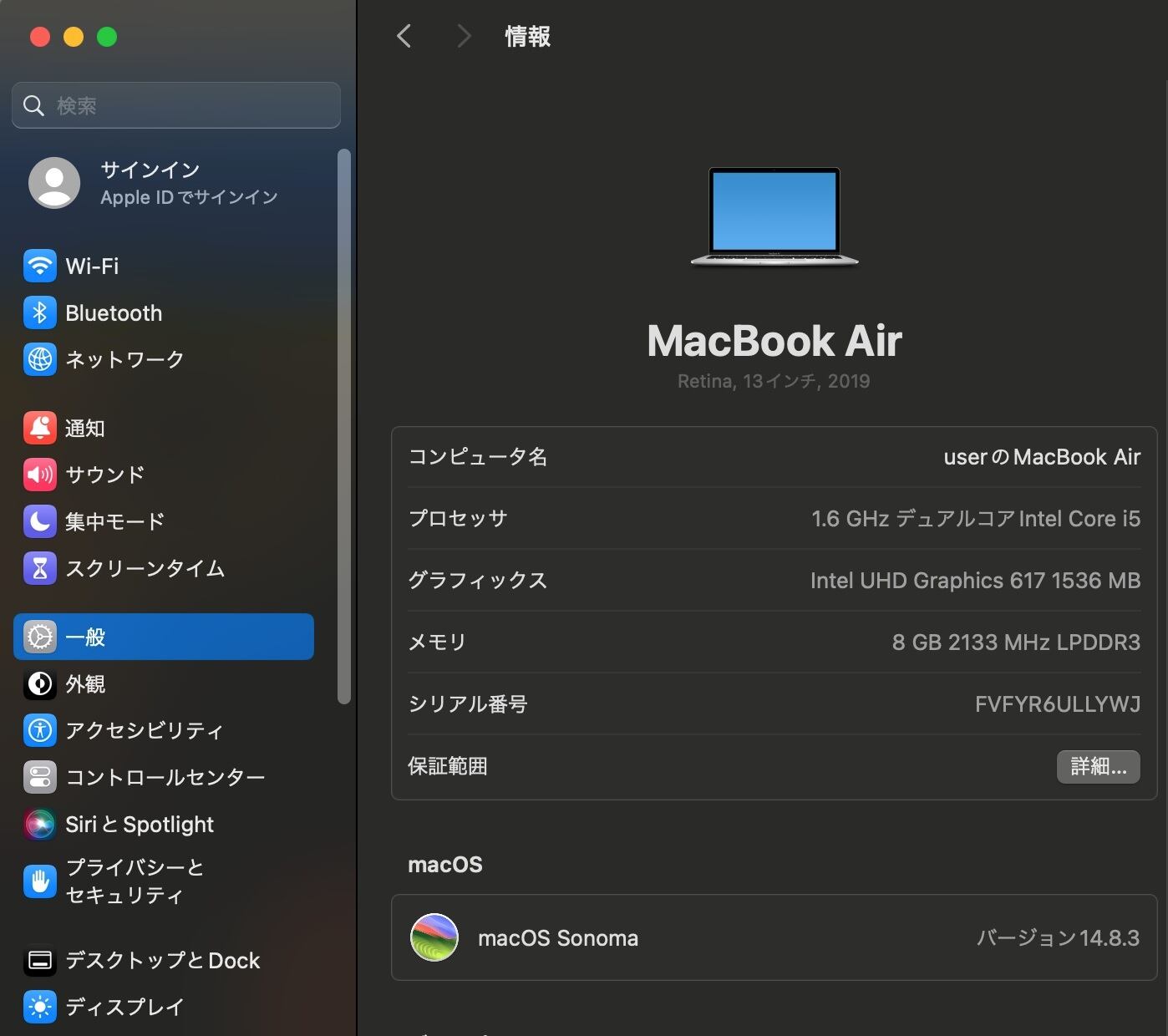Click the '保証範囲' row label
1168x1036 pixels.
448,766
